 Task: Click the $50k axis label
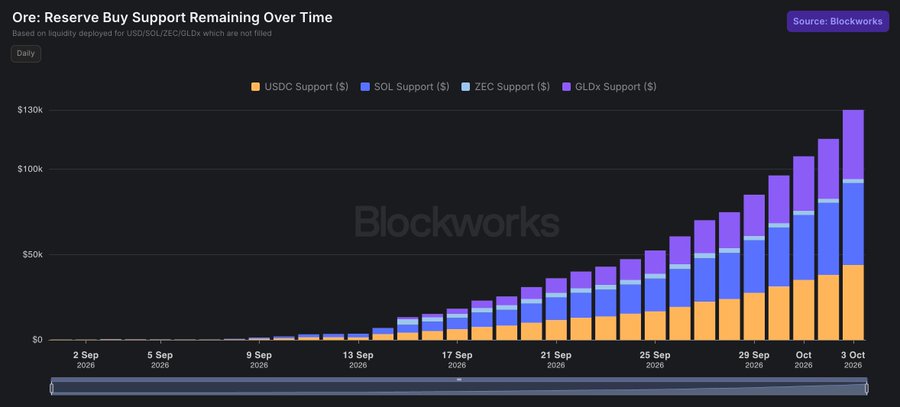click(32, 254)
